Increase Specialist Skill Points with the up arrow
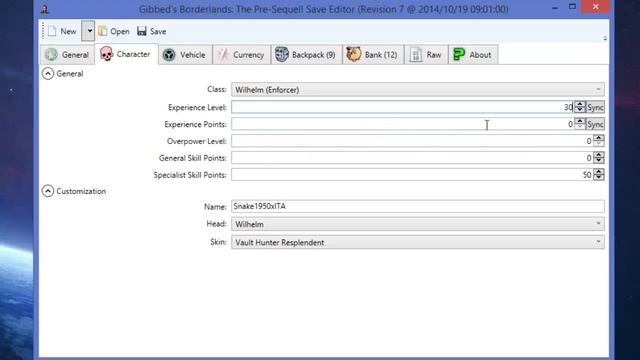This screenshot has width=640, height=360. pyautogui.click(x=599, y=171)
